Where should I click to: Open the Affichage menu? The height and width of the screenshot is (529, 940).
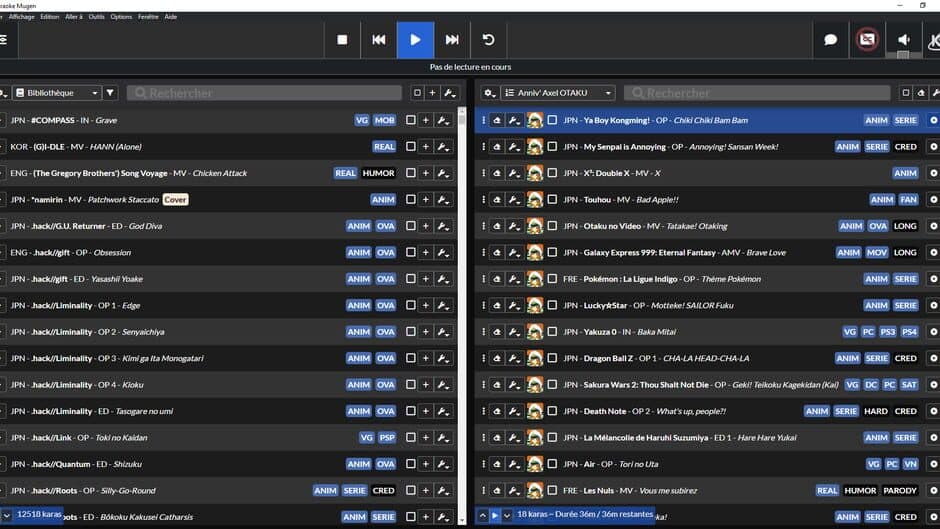pyautogui.click(x=22, y=17)
